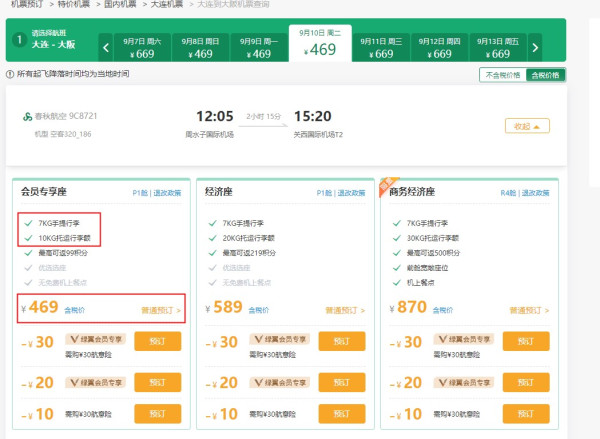Click the info icon beside local time note
The height and width of the screenshot is (439, 600).
pyautogui.click(x=10, y=74)
